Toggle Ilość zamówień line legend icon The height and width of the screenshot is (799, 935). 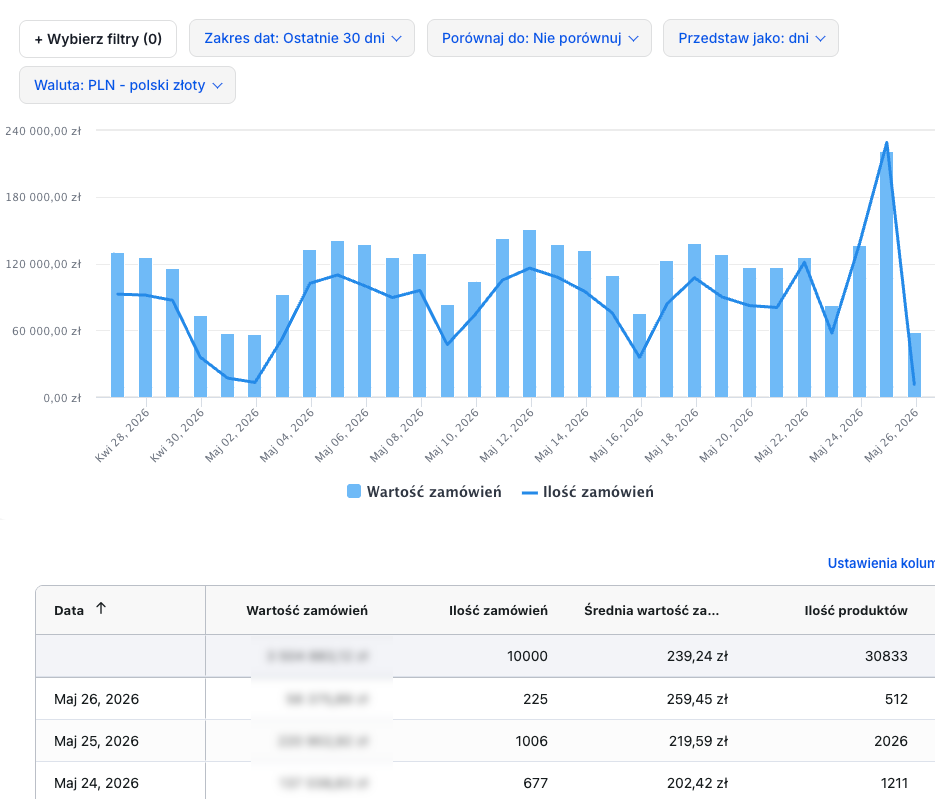coord(530,493)
